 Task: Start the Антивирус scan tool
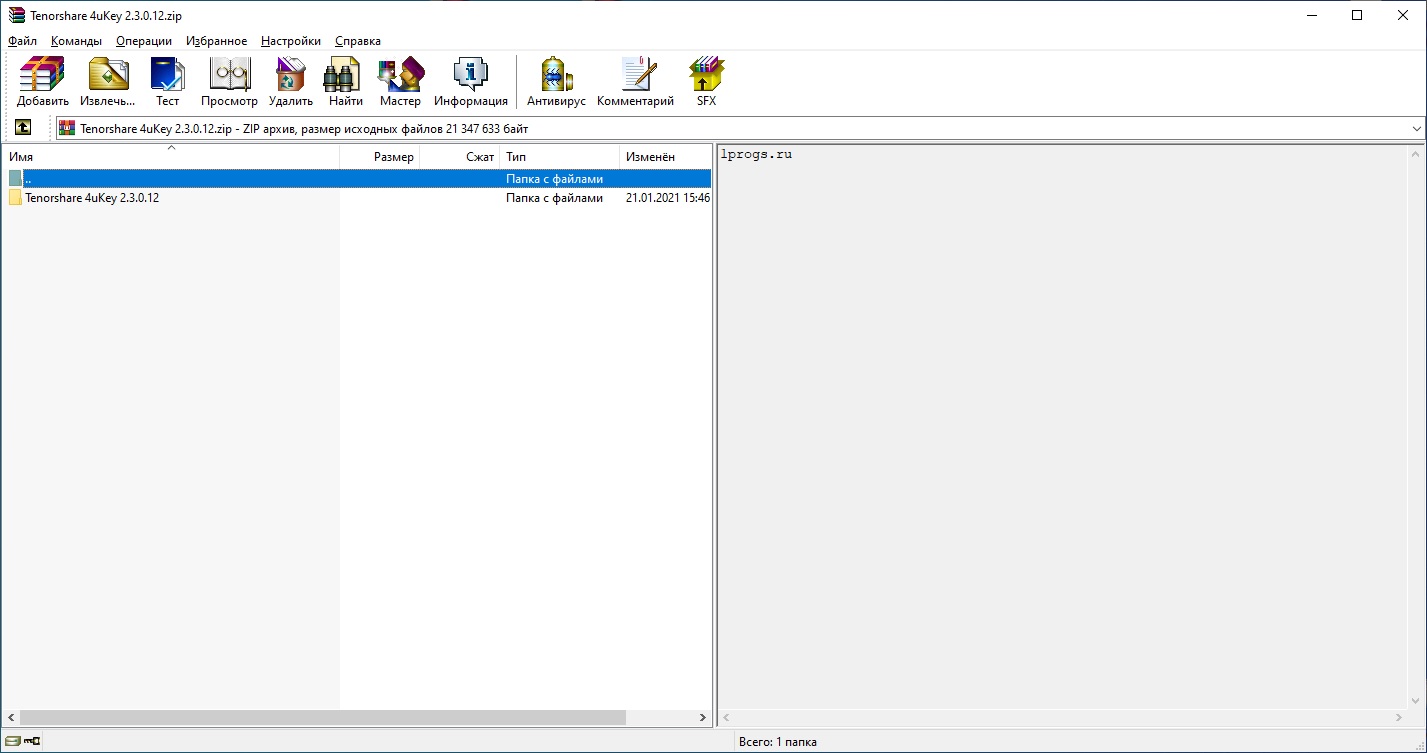tap(556, 82)
